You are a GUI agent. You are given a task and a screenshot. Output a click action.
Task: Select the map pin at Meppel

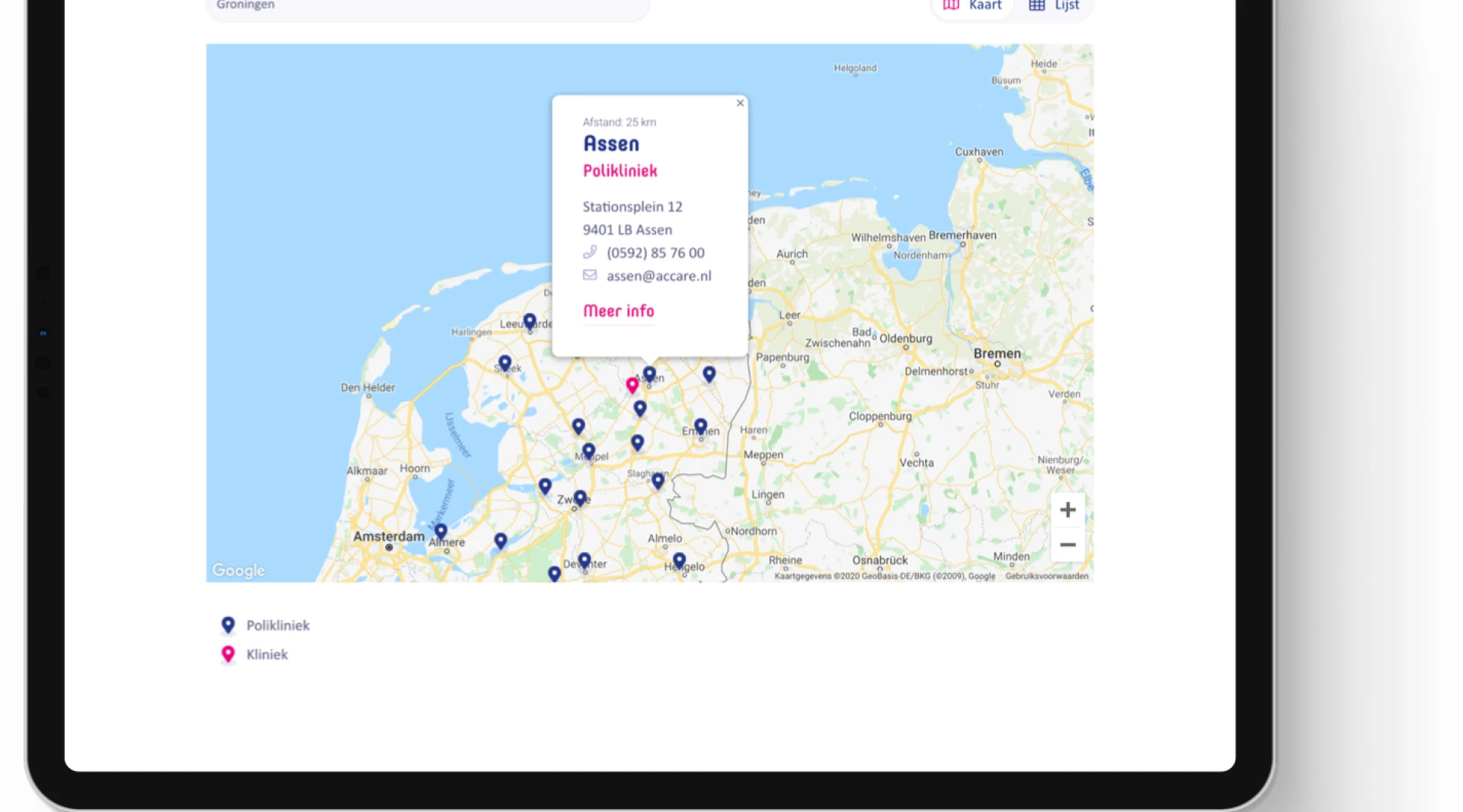pyautogui.click(x=588, y=451)
